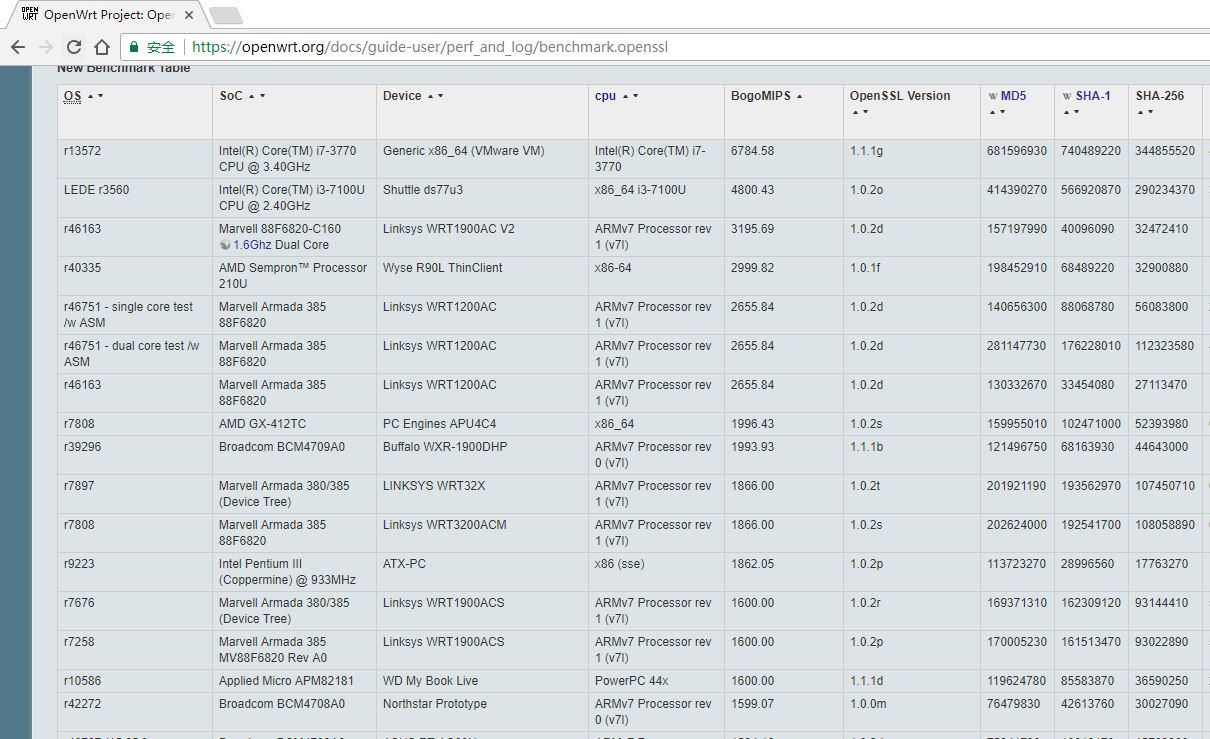Click the browser back arrow
Viewport: 1210px width, 739px height.
pos(18,47)
